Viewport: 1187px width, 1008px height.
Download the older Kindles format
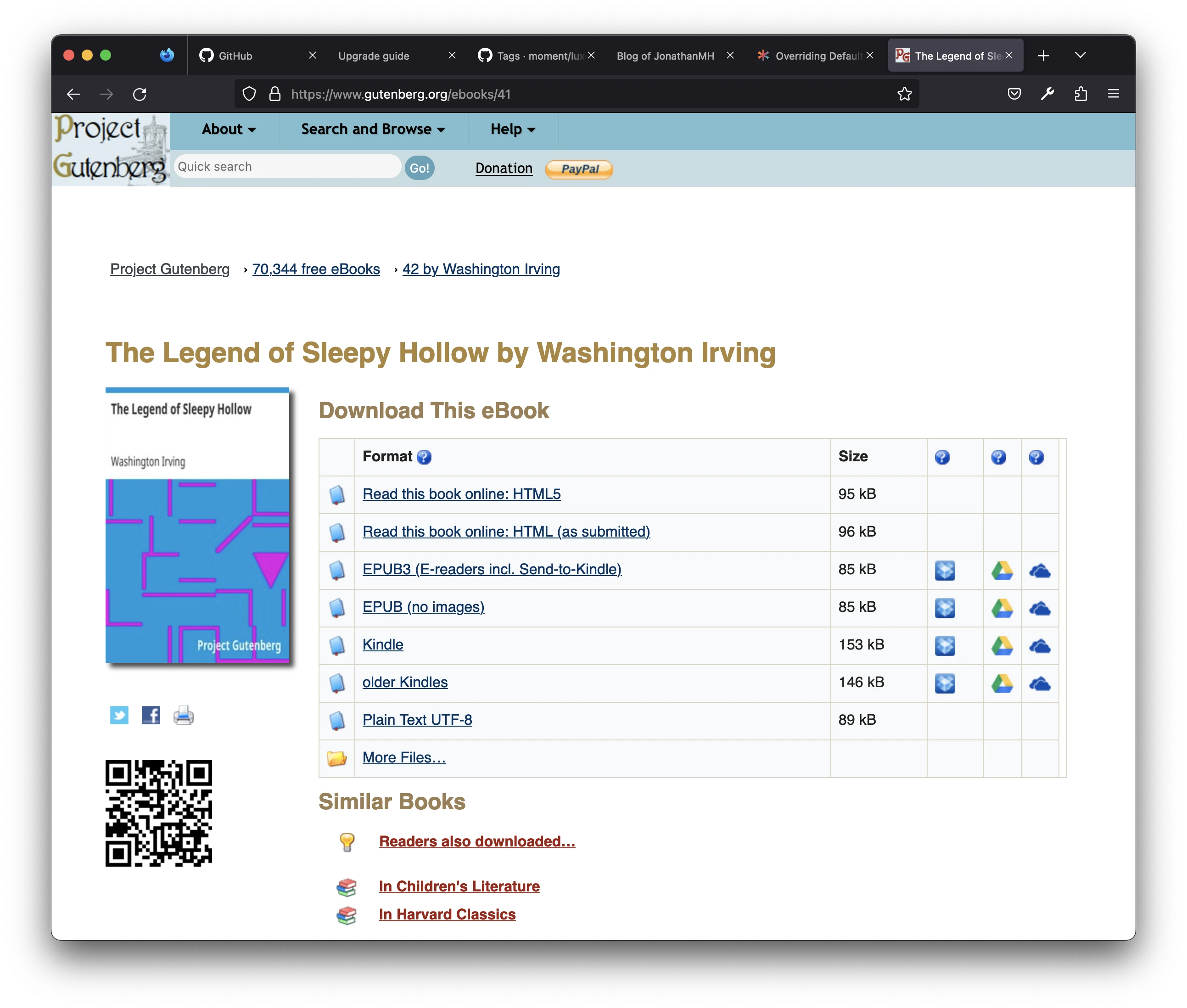click(x=405, y=683)
